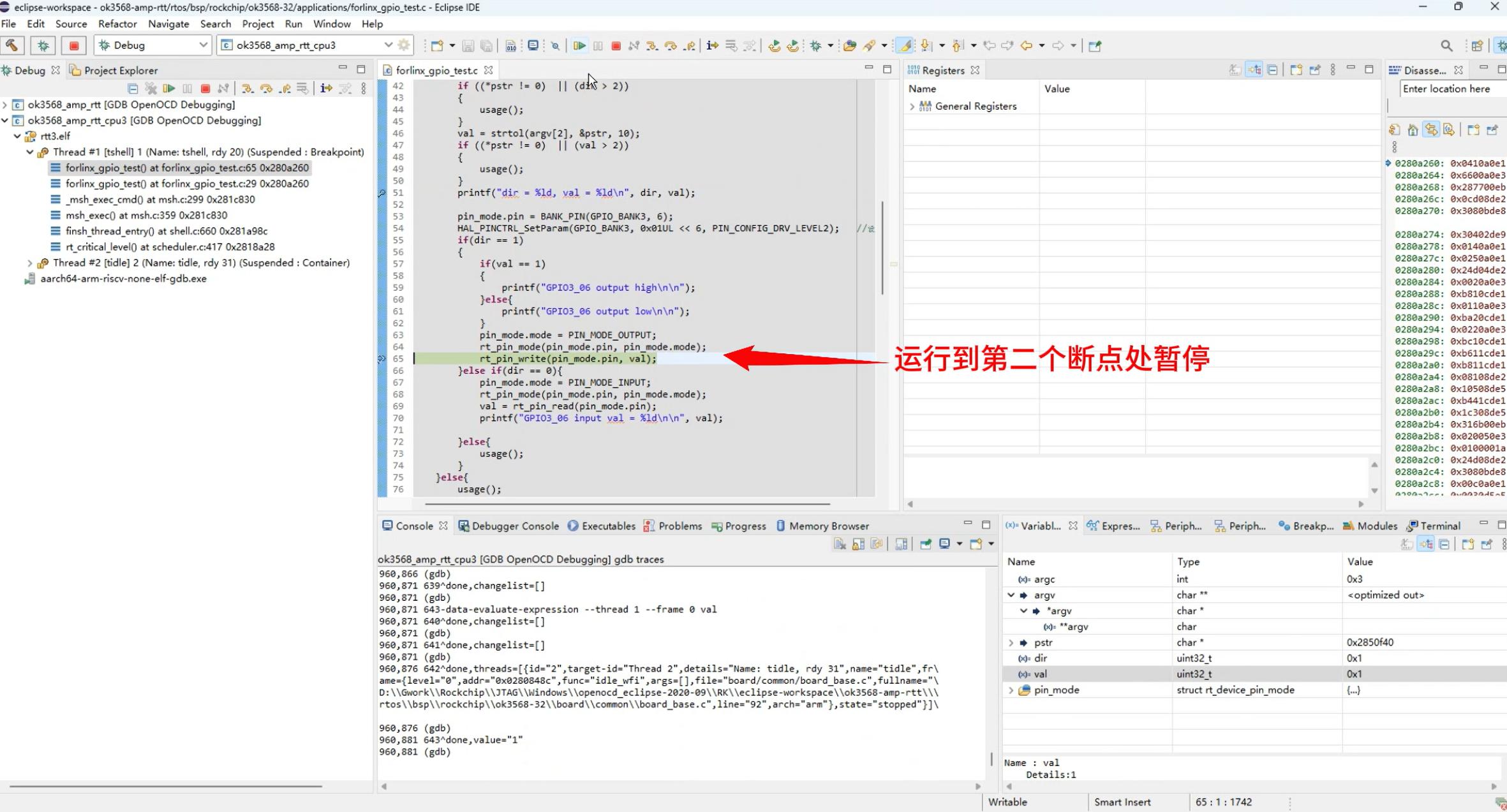The height and width of the screenshot is (812, 1507).
Task: Open the Navigate menu
Action: (x=168, y=24)
